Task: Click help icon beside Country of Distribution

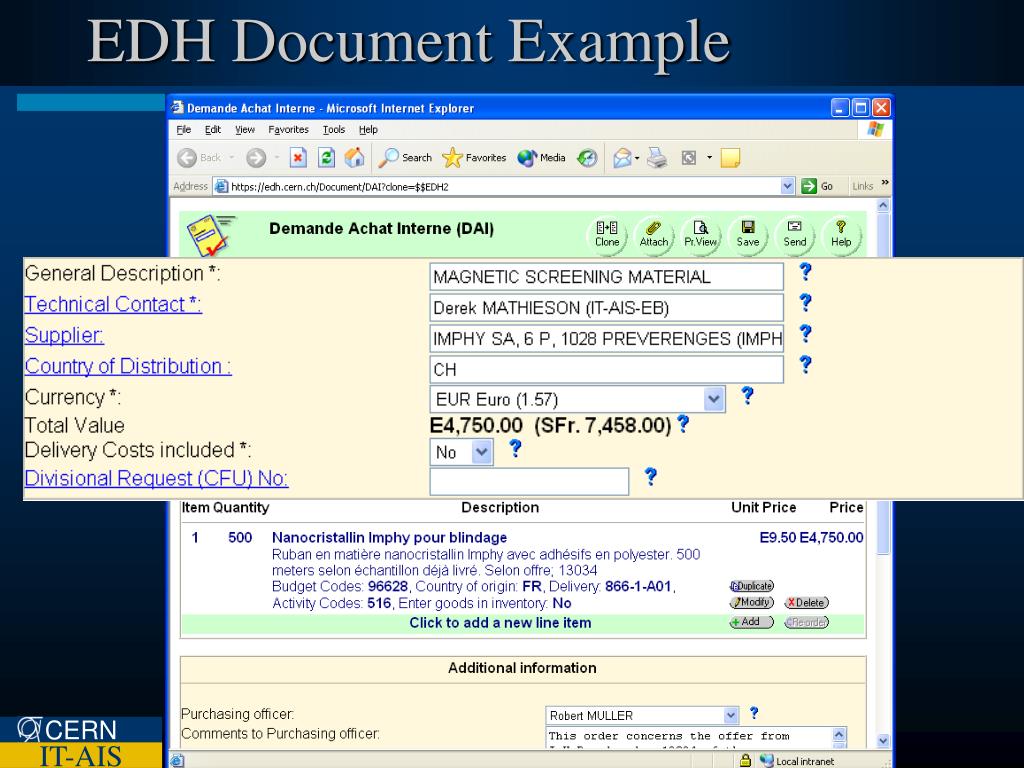Action: point(806,364)
